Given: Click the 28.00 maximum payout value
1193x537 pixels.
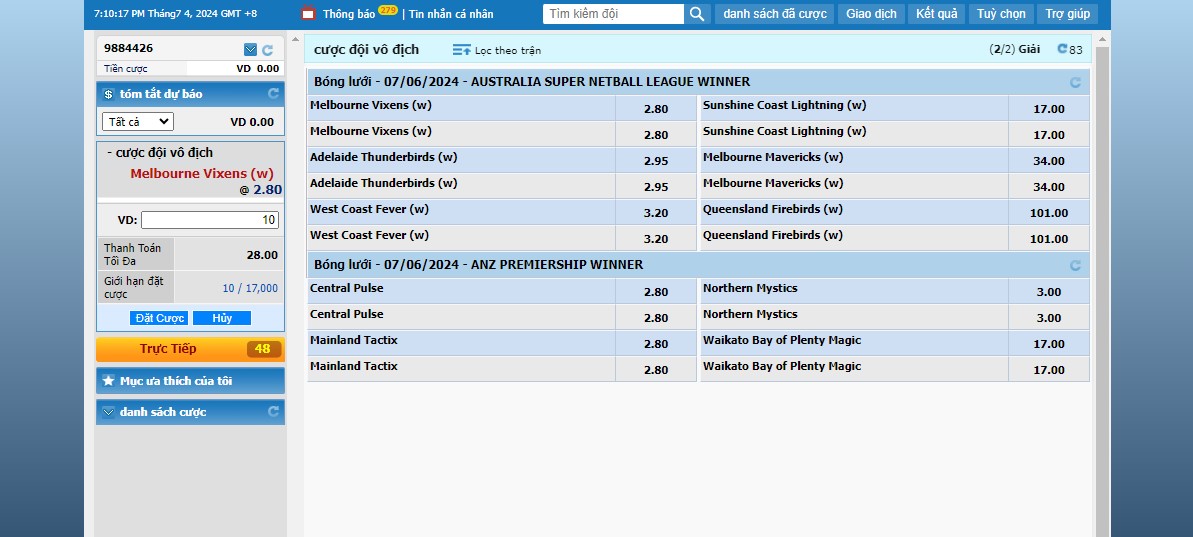Looking at the screenshot, I should 262,256.
